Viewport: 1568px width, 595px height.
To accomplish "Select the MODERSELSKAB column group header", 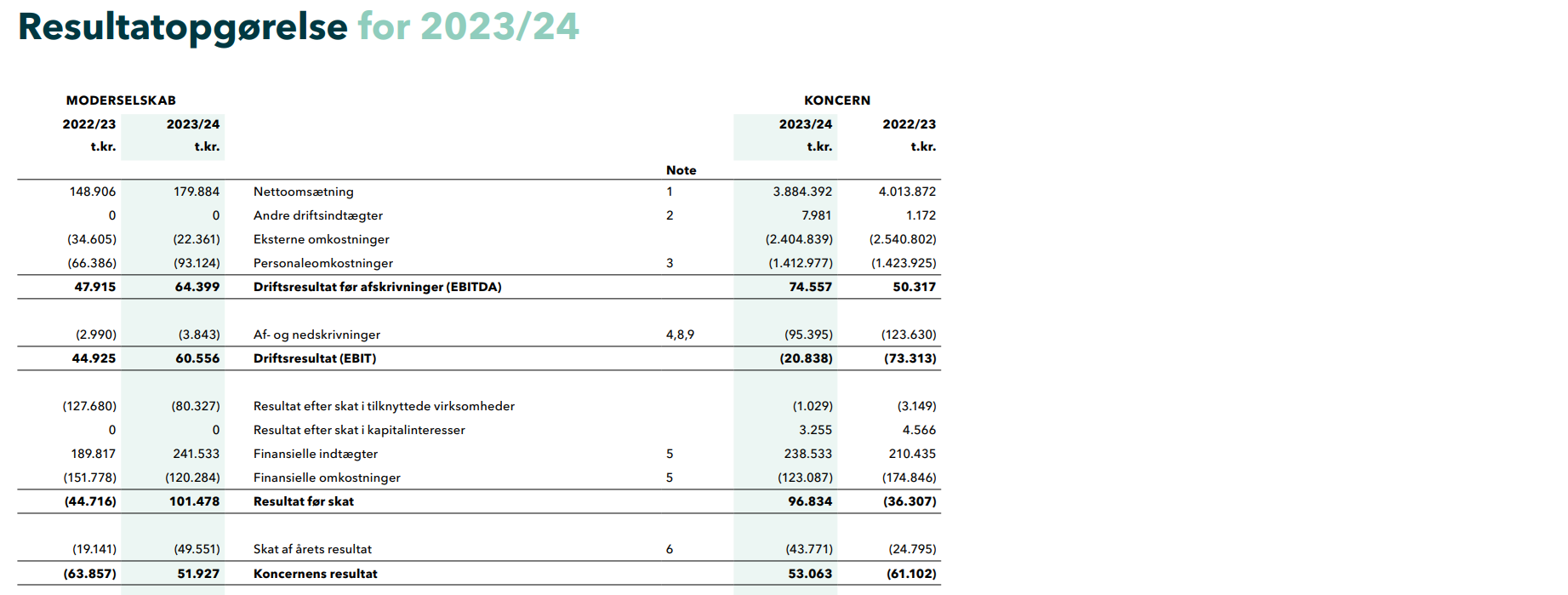I will (121, 100).
